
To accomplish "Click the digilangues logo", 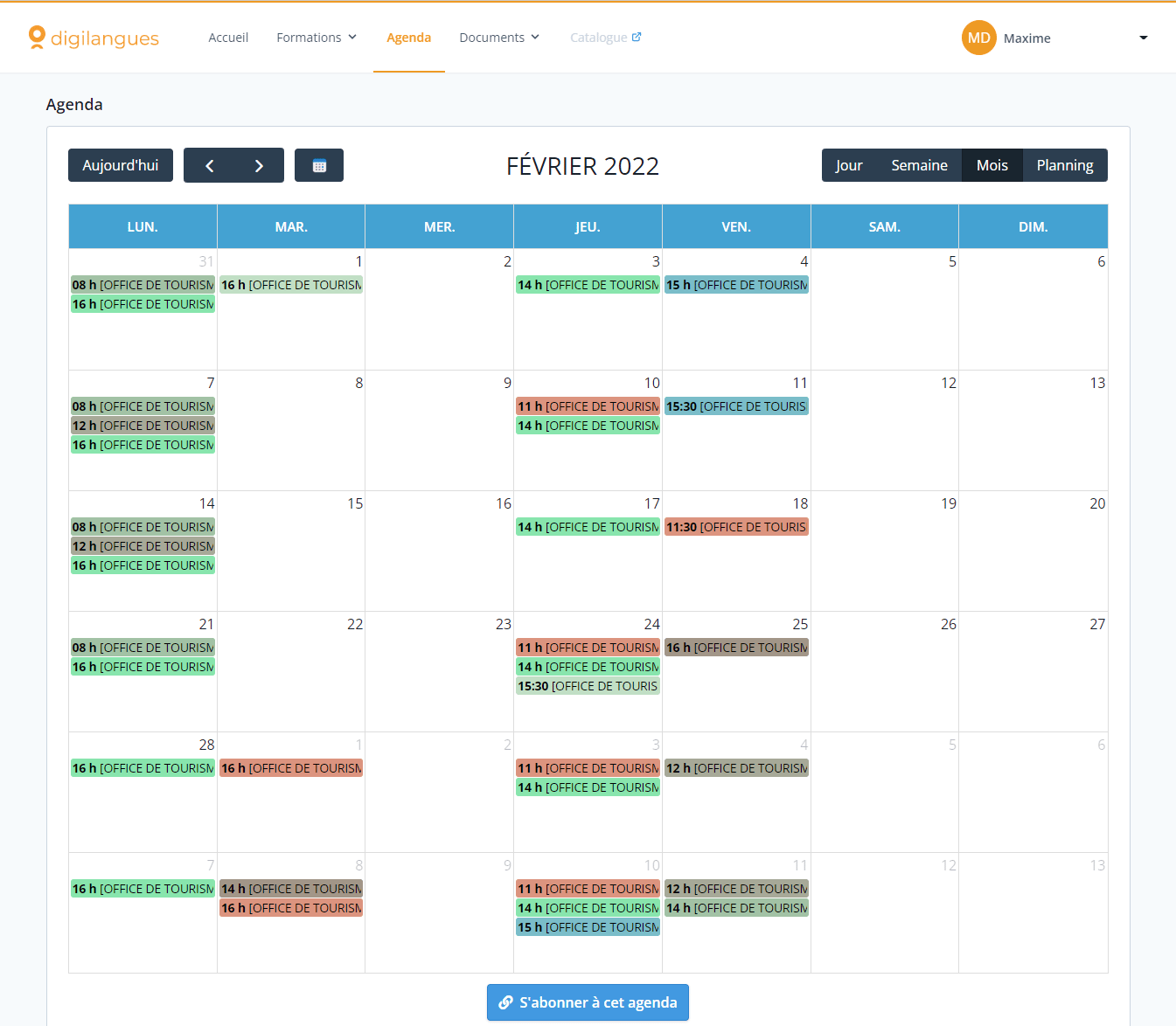I will coord(94,38).
